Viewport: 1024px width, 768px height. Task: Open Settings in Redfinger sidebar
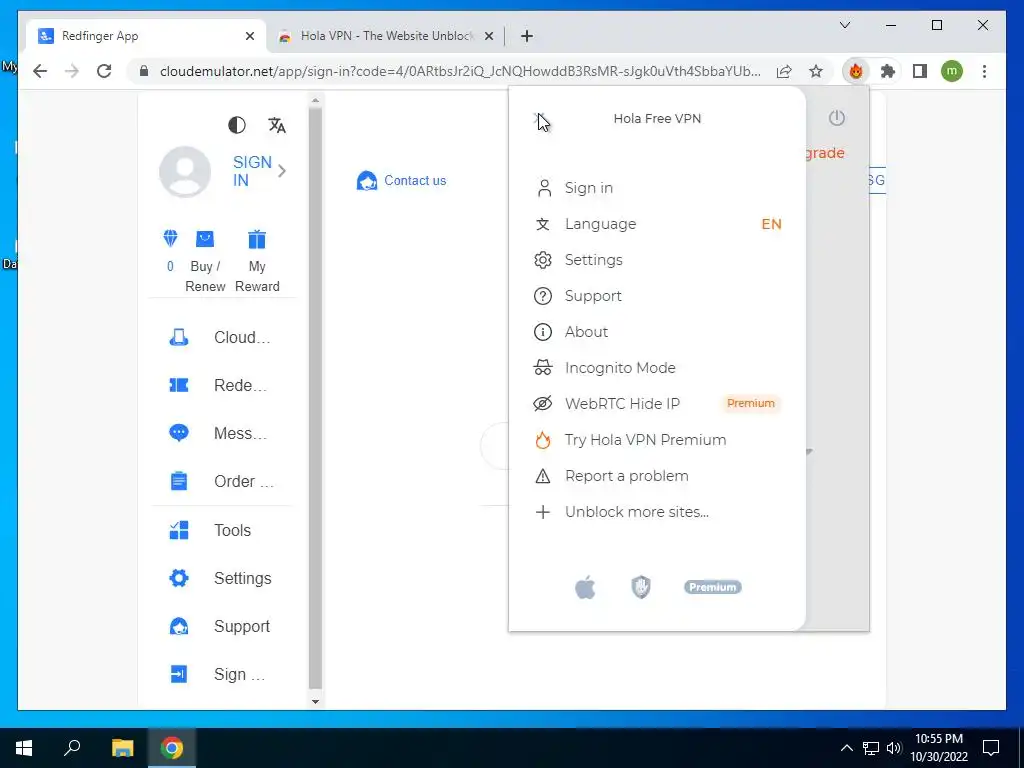pos(222,578)
